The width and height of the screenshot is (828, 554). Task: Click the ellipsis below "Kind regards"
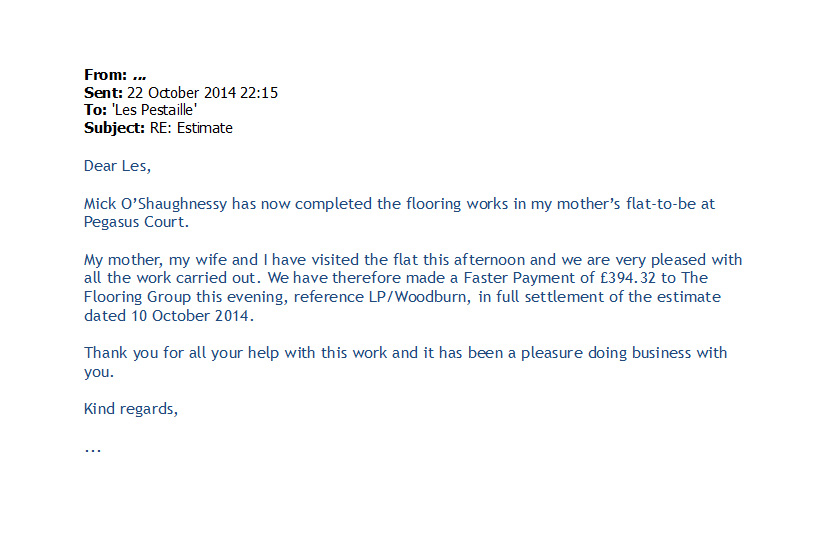[x=93, y=449]
